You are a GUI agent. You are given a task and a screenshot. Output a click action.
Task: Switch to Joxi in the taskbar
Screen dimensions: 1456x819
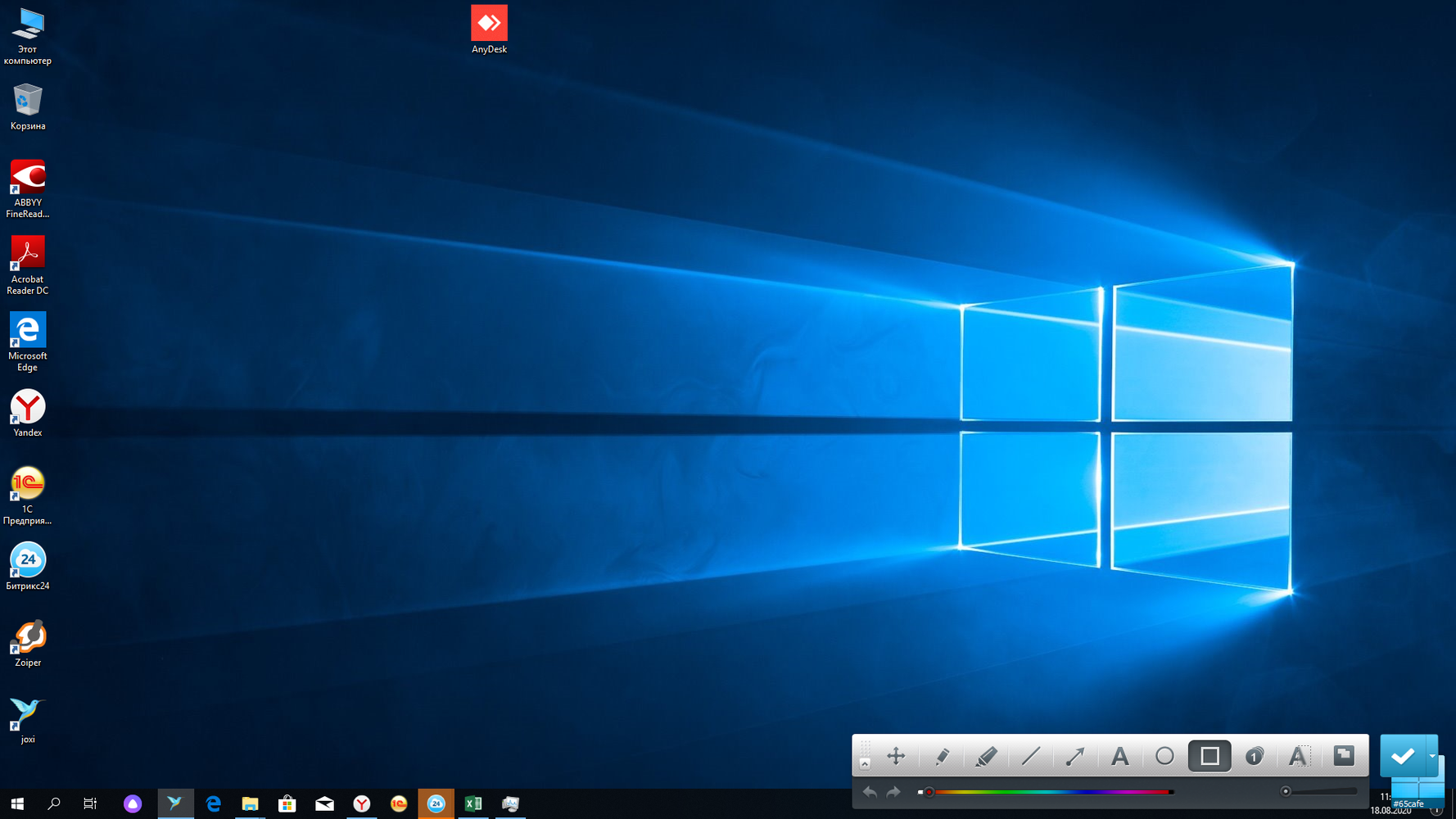coord(175,803)
